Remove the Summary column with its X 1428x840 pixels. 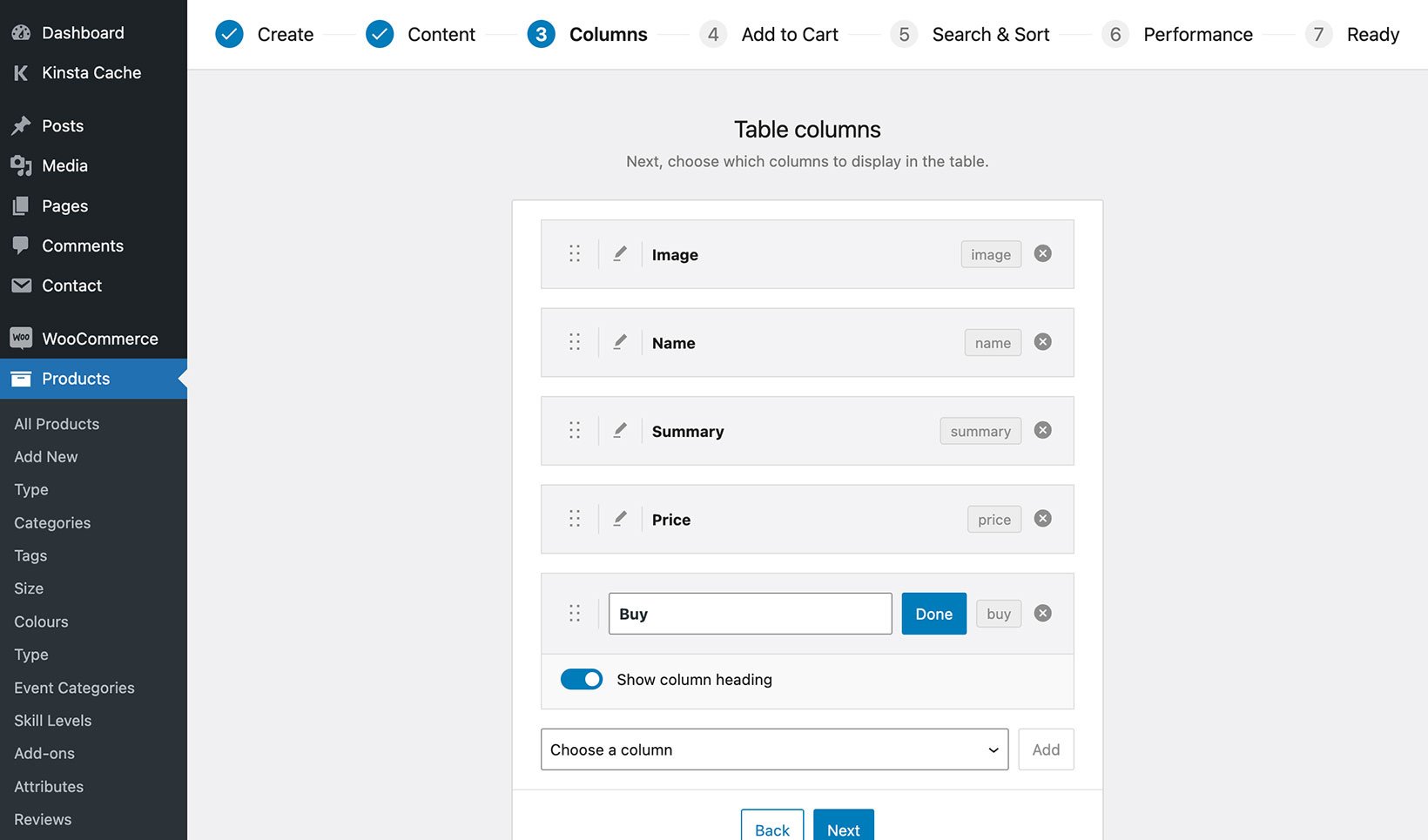pos(1042,430)
